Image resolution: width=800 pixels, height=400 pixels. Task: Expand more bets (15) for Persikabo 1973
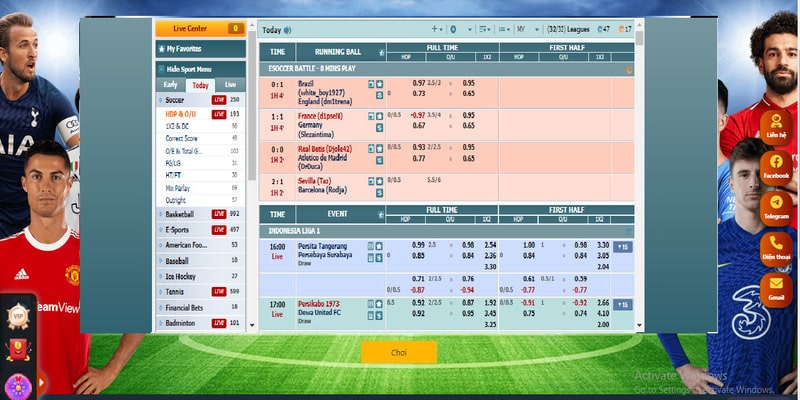pyautogui.click(x=622, y=305)
